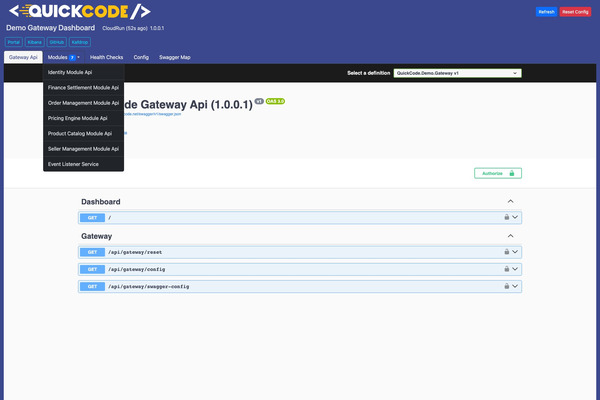
Task: Expand the root GET / endpoint chevron
Action: (515, 217)
